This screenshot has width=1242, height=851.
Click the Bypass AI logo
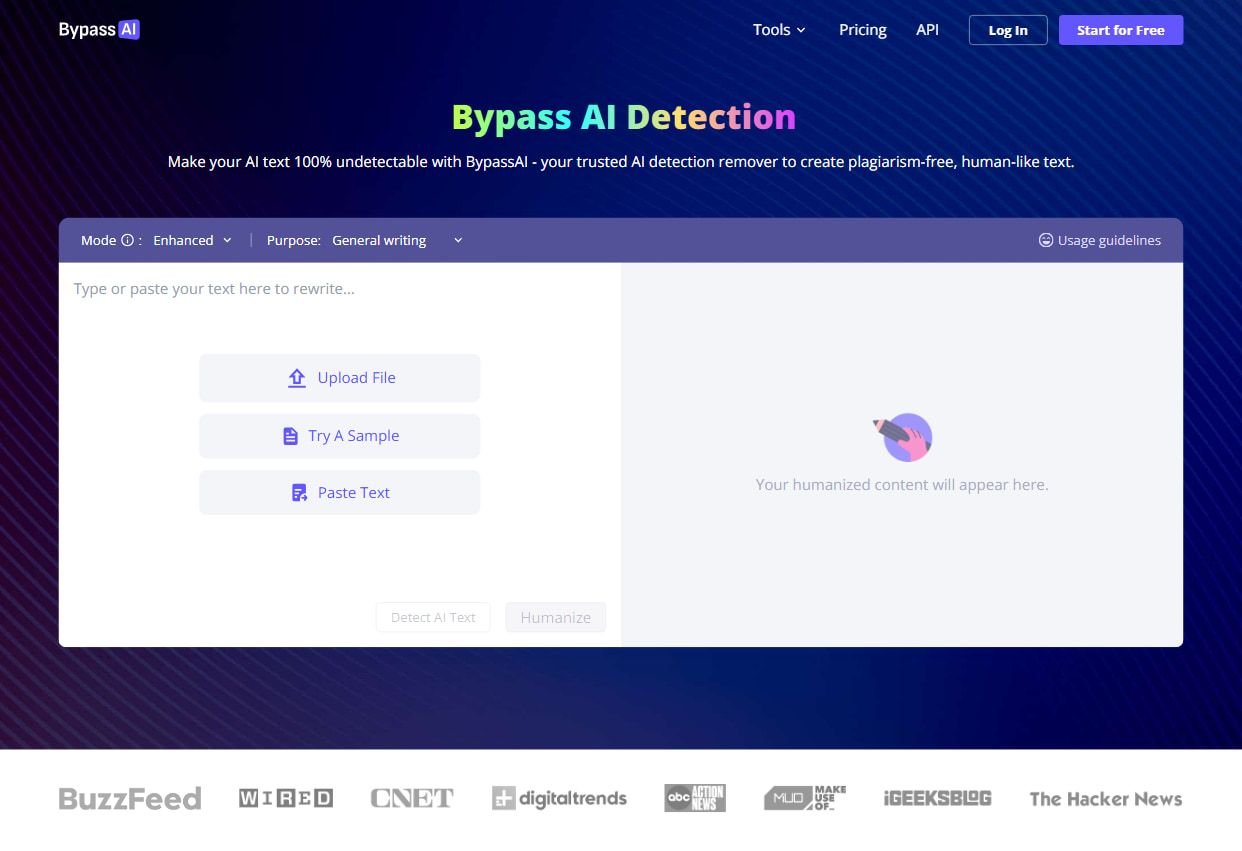pos(98,29)
